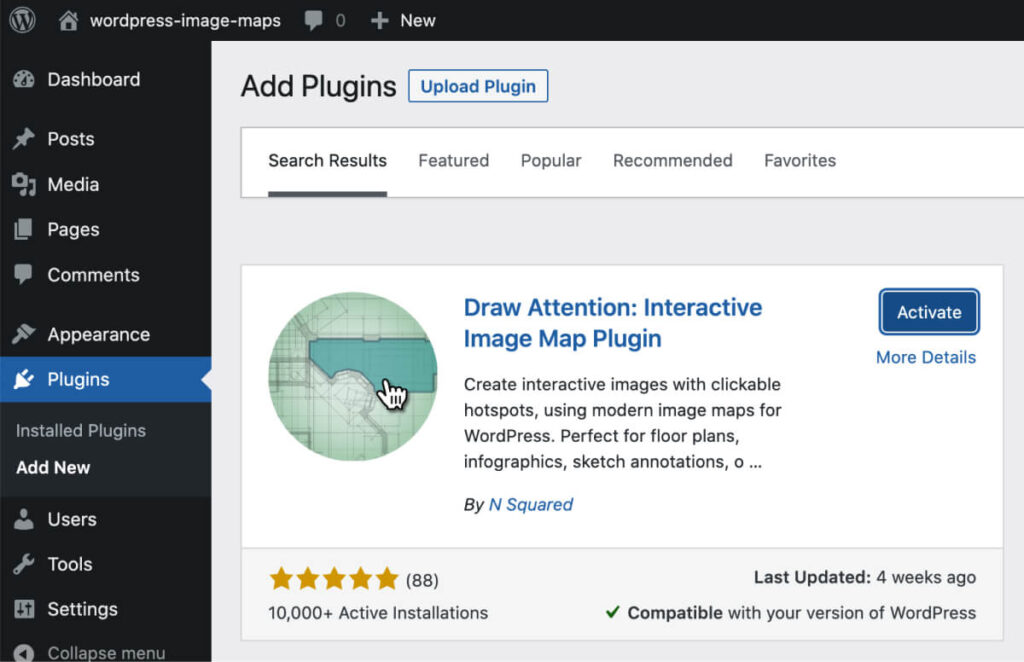Open Posts using the pushpin icon

click(x=25, y=139)
